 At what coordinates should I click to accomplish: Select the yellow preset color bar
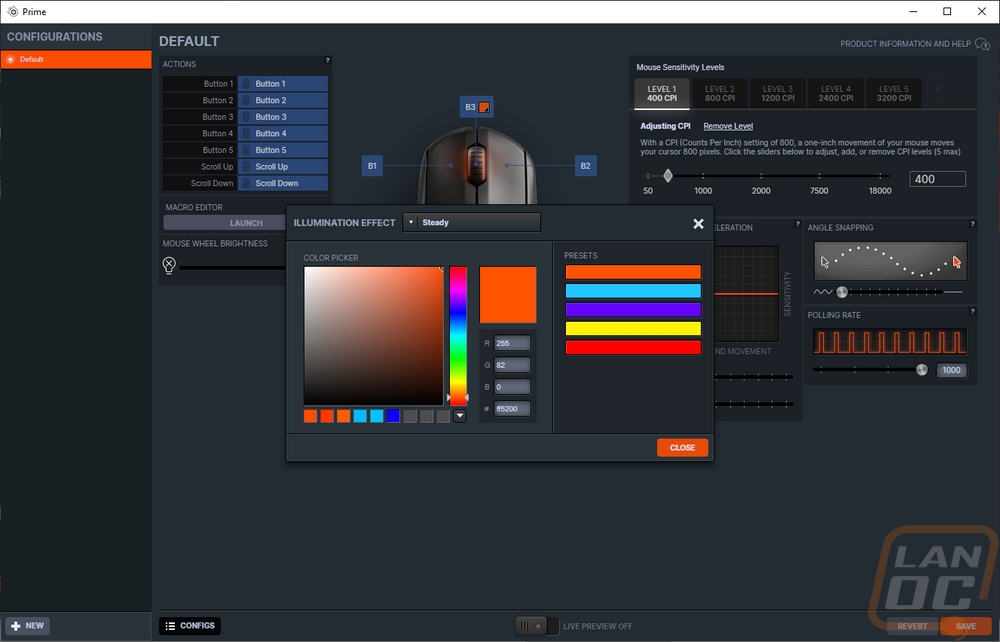tap(633, 328)
